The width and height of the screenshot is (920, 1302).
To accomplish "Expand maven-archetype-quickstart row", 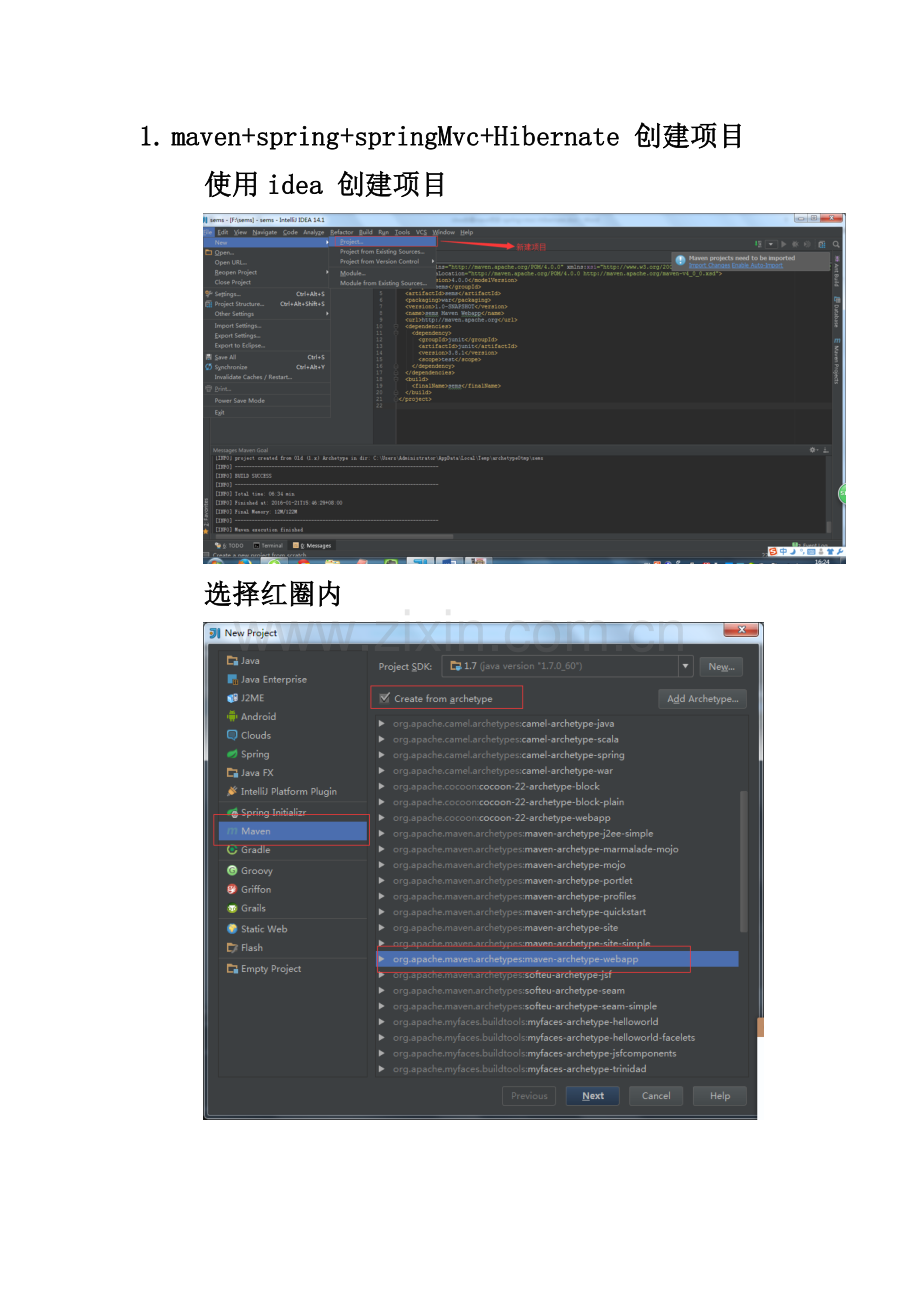I will (x=382, y=912).
